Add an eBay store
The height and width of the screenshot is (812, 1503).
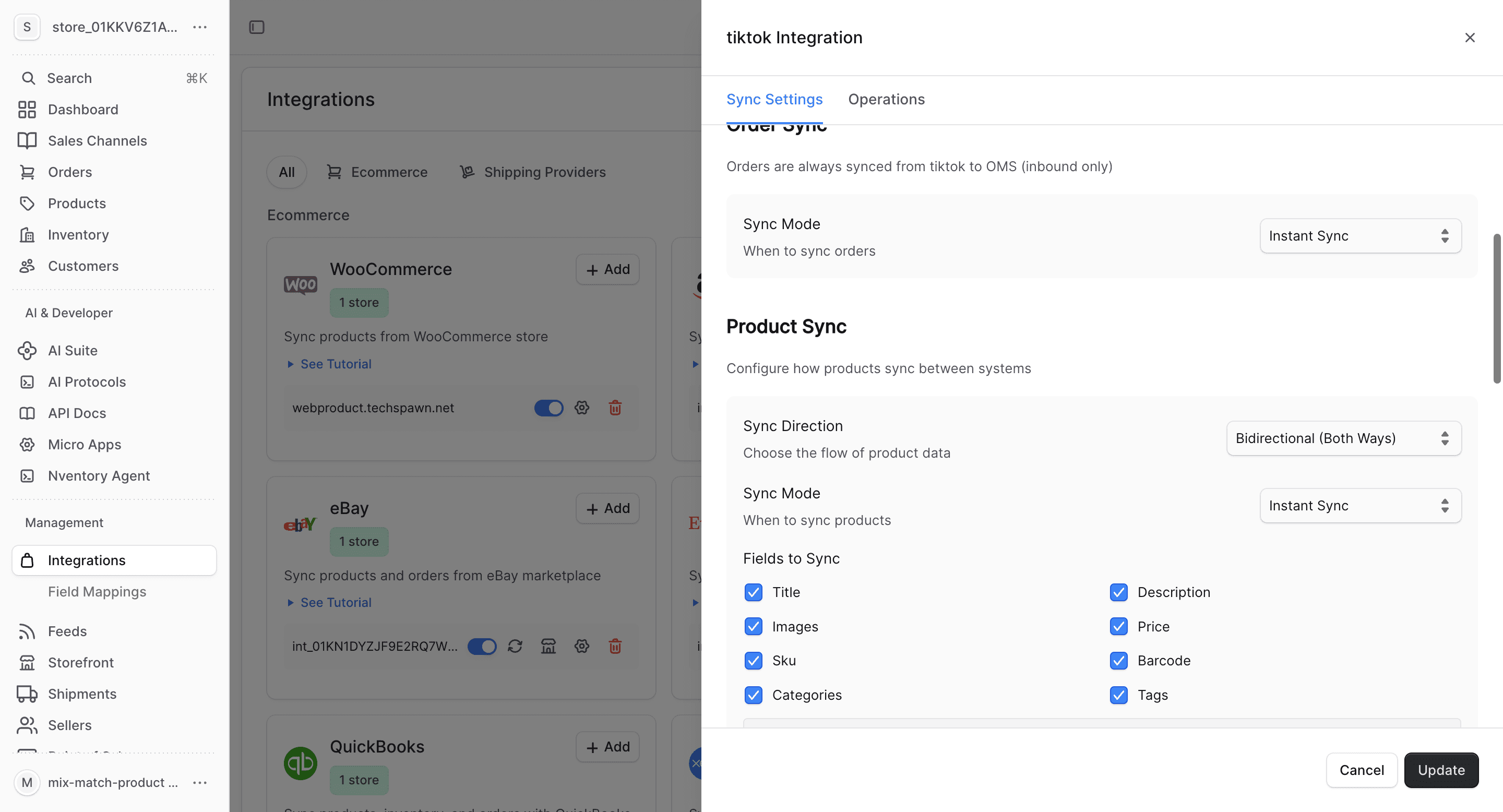[607, 509]
